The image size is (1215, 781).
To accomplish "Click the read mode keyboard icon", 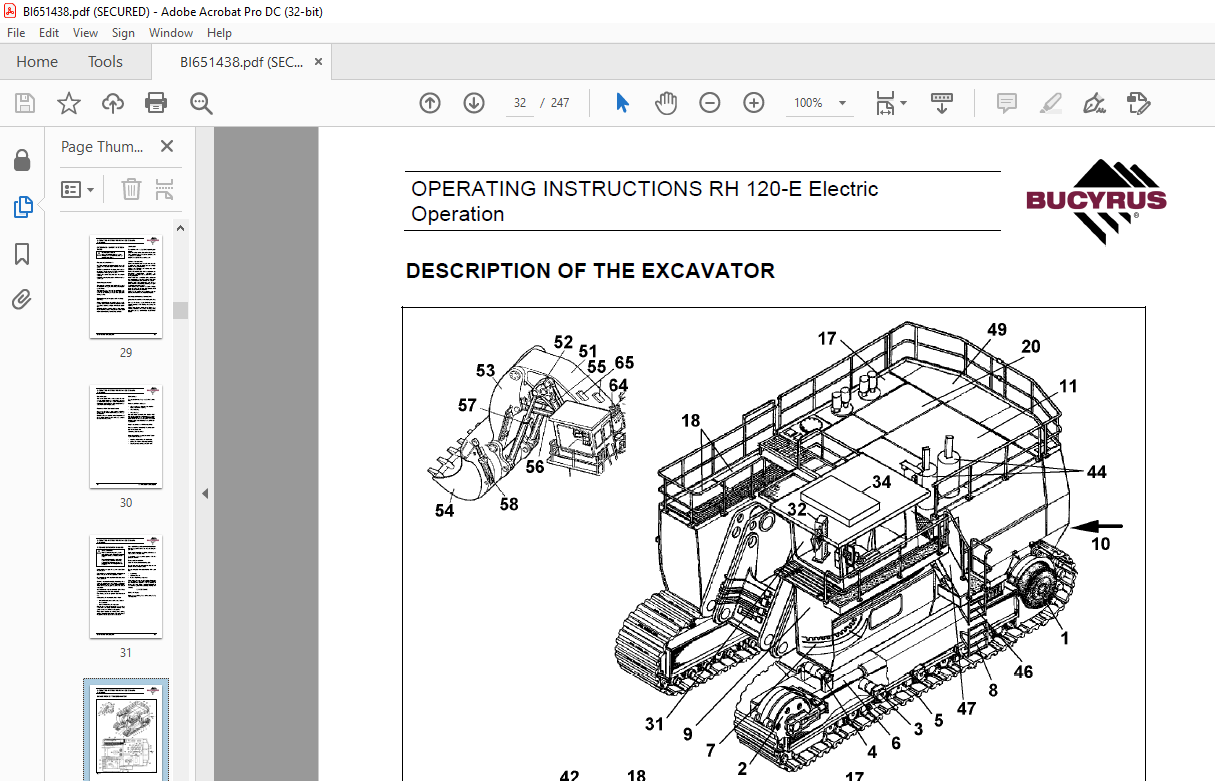I will [x=941, y=103].
